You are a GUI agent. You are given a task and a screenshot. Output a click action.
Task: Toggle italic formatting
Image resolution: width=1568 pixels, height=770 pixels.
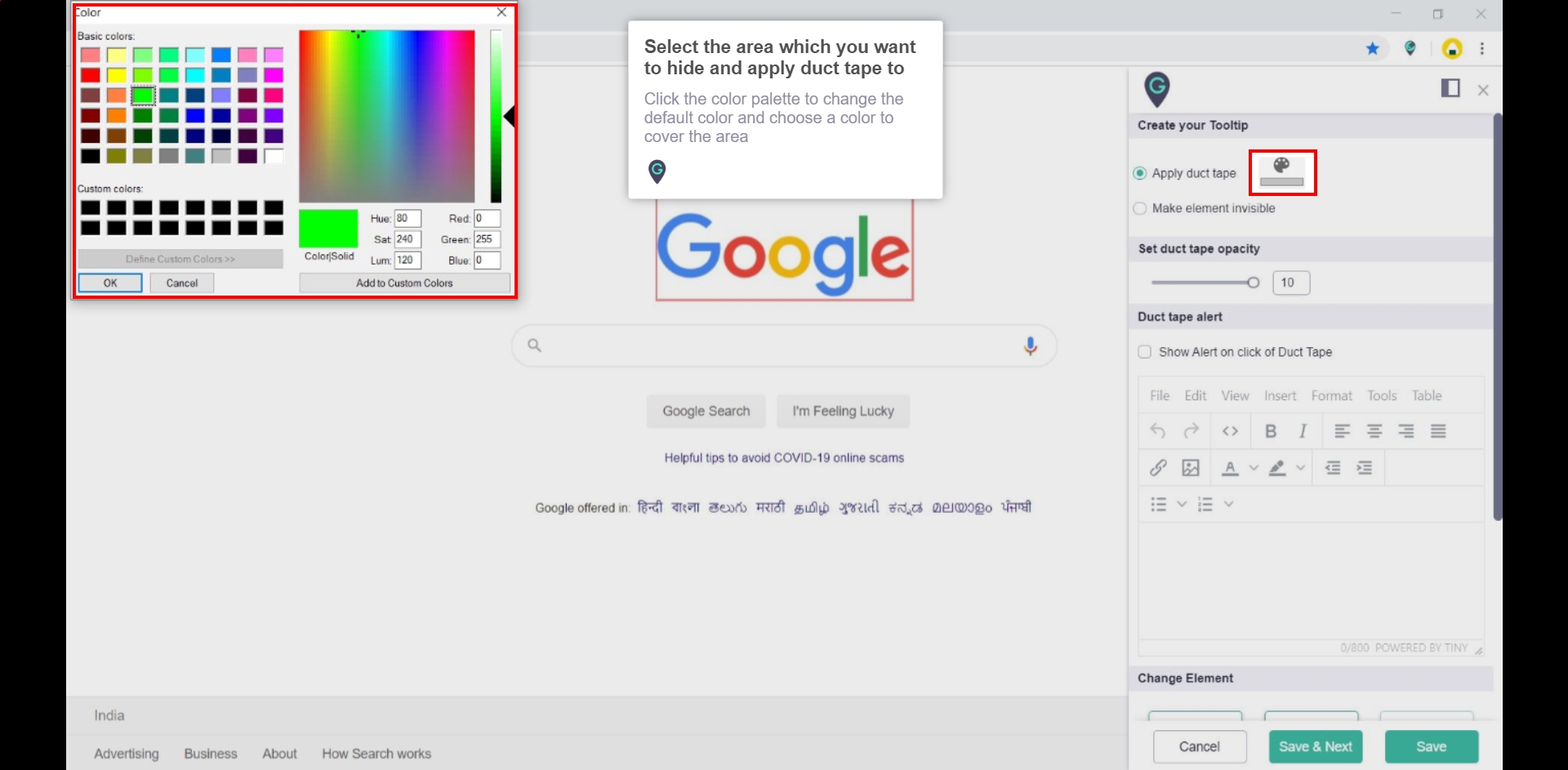(1303, 431)
